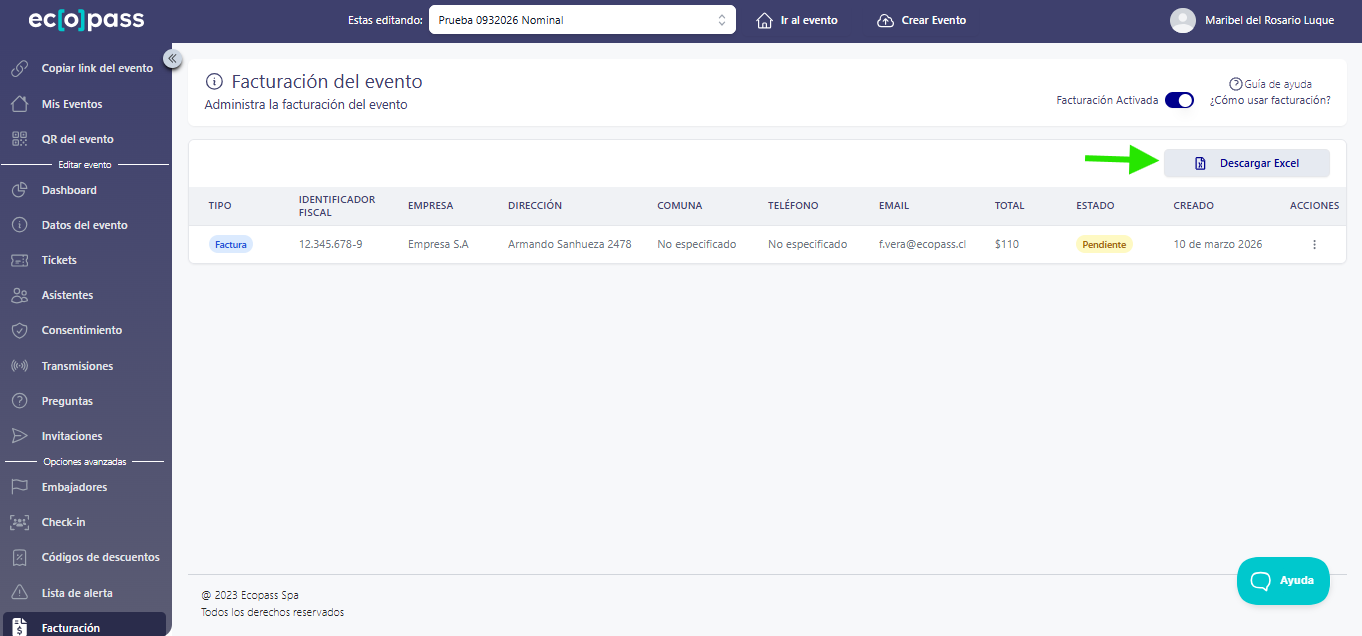Click the pie chart Dashboard icon
The height and width of the screenshot is (636, 1362).
(19, 190)
